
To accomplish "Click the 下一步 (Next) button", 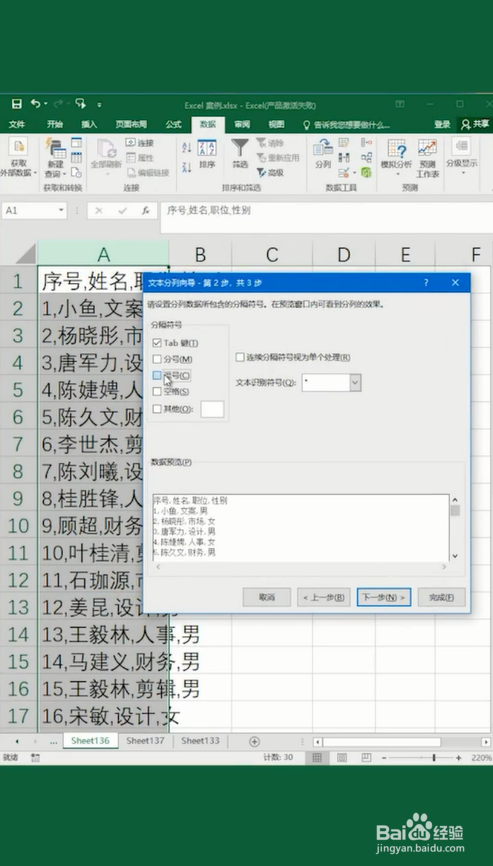I will 384,597.
